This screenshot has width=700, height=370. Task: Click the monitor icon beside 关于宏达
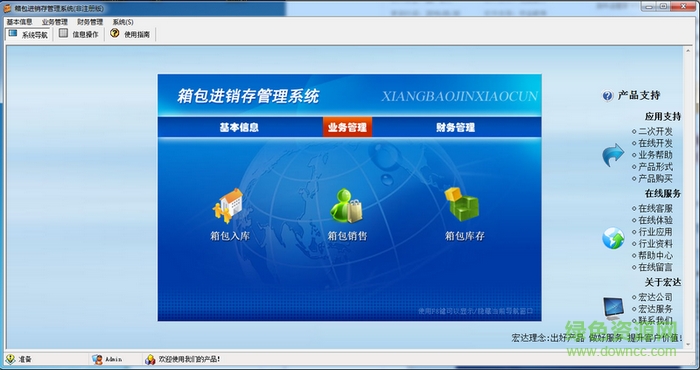click(613, 308)
